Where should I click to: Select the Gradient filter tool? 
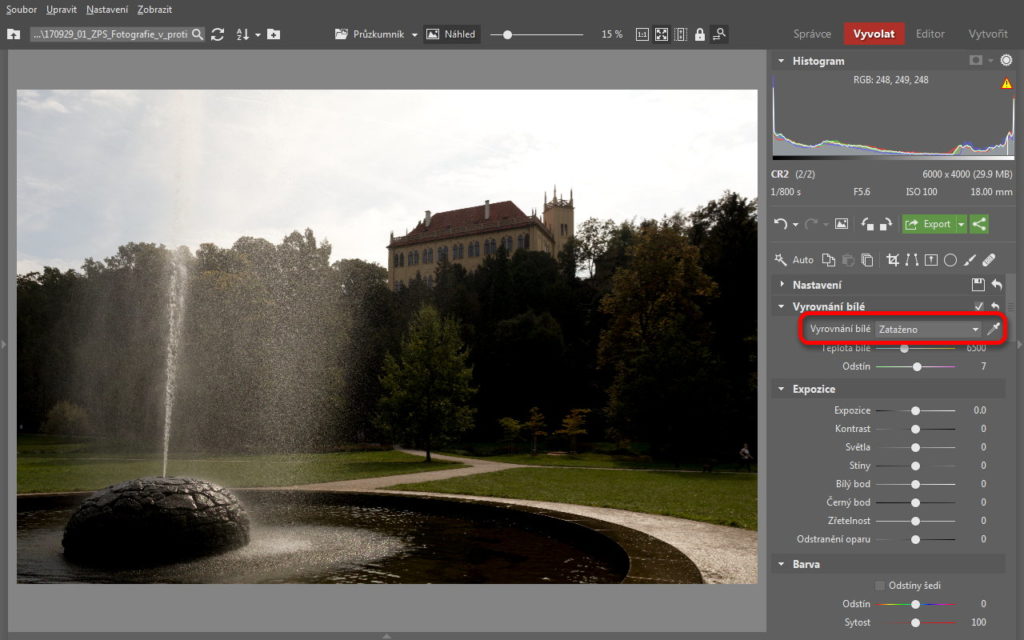point(931,260)
